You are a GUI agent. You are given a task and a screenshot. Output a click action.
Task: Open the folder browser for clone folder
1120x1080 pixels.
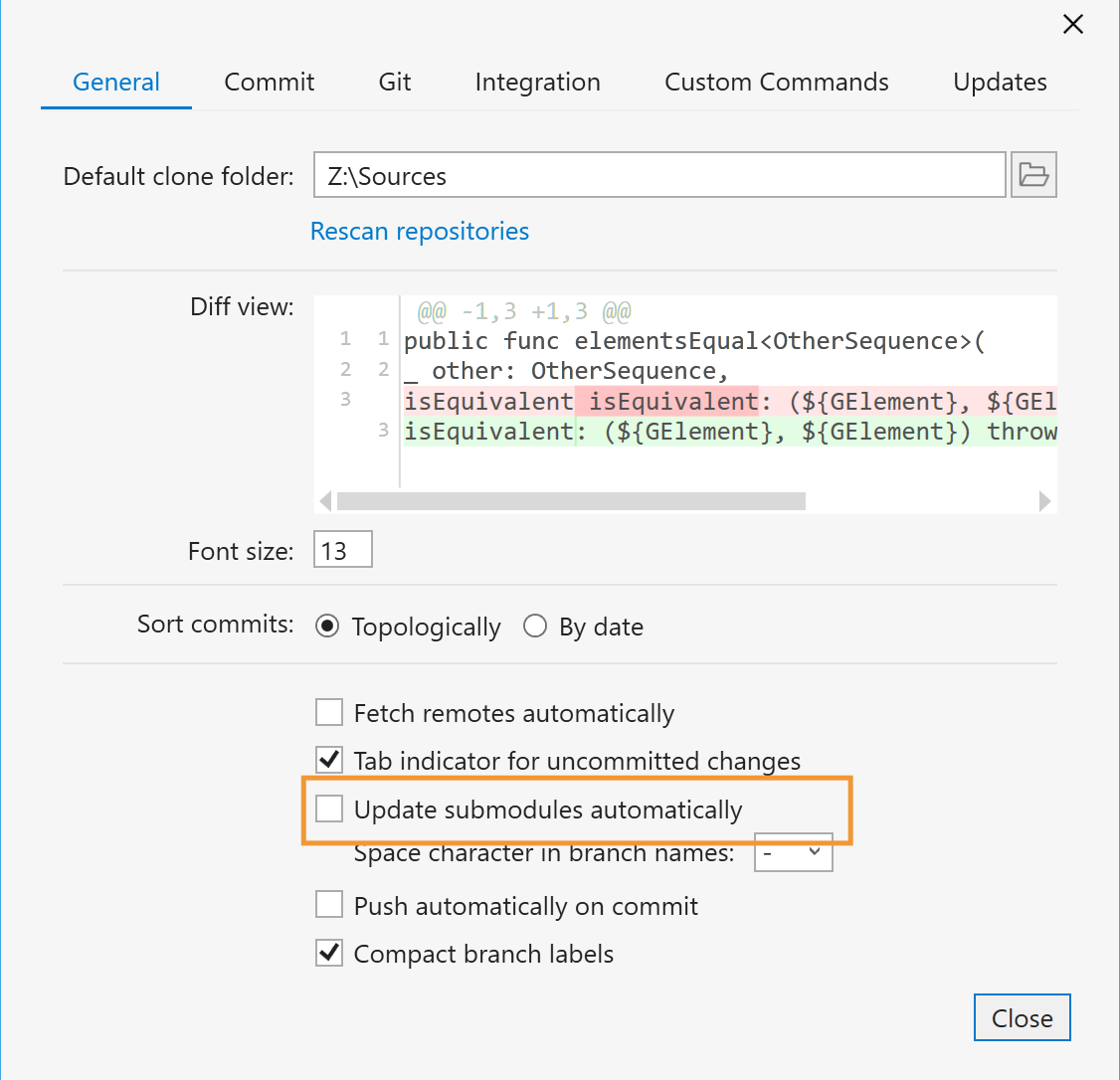(x=1033, y=174)
